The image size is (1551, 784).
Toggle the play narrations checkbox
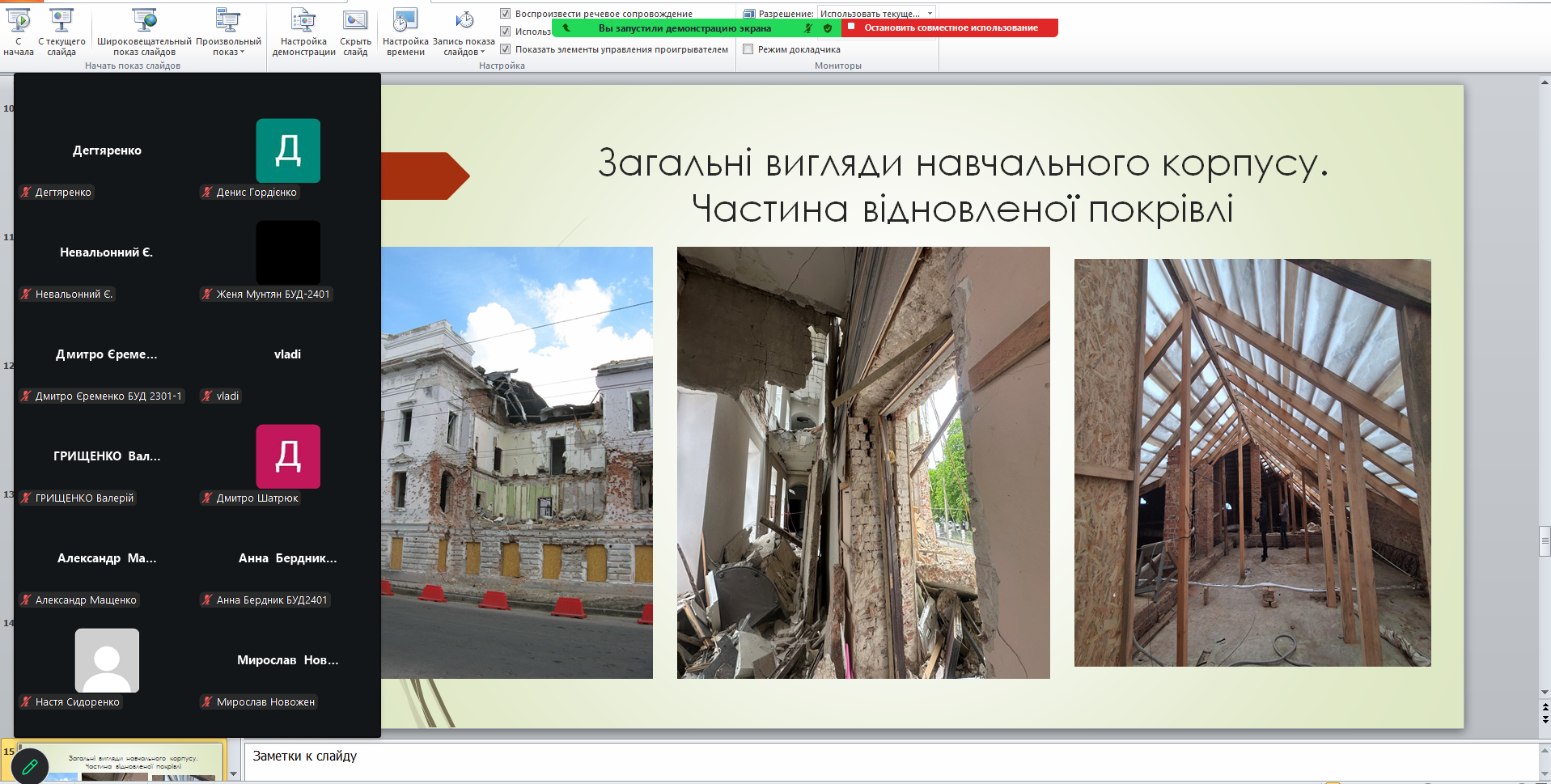coord(506,13)
